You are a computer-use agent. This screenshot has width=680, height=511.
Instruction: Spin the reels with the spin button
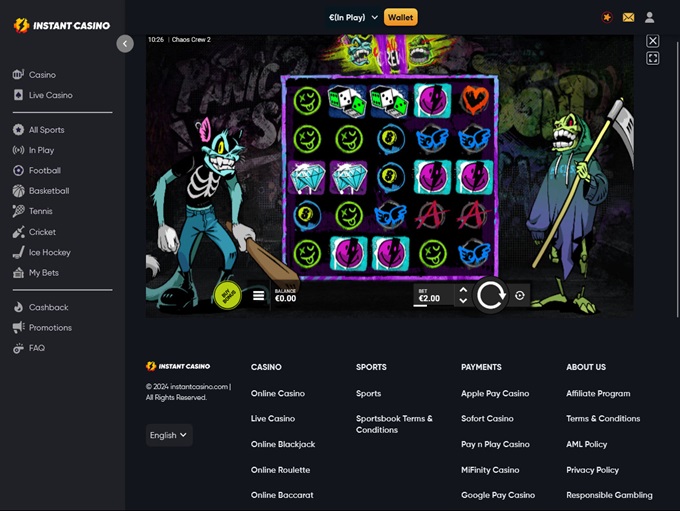(491, 295)
